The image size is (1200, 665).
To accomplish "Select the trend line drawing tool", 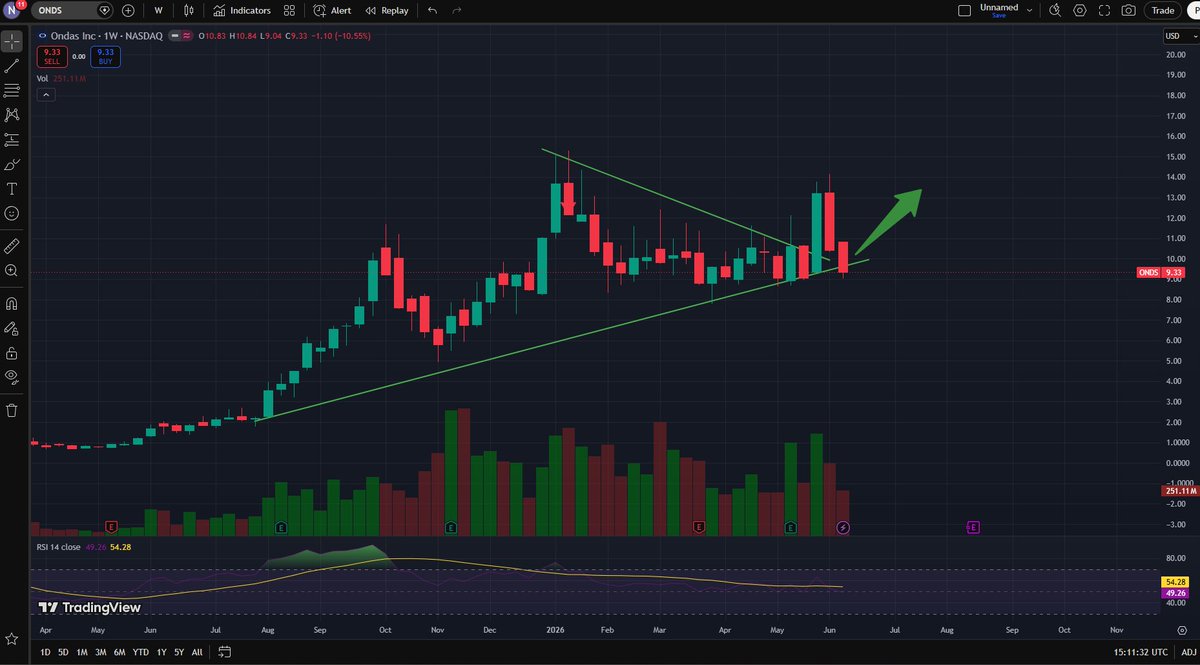I will 11,66.
